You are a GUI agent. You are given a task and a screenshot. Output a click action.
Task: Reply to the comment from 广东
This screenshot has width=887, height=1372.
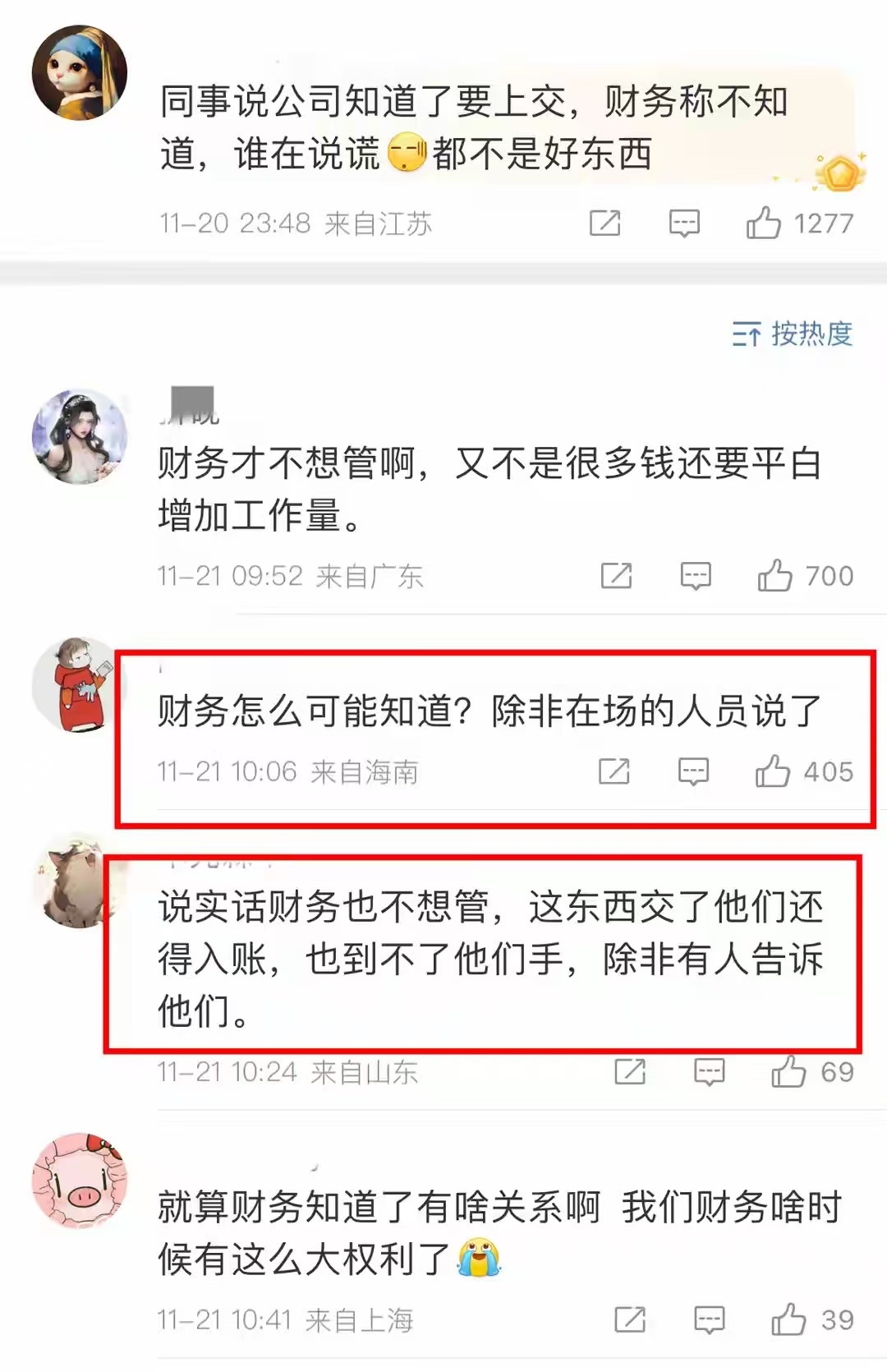click(x=696, y=577)
